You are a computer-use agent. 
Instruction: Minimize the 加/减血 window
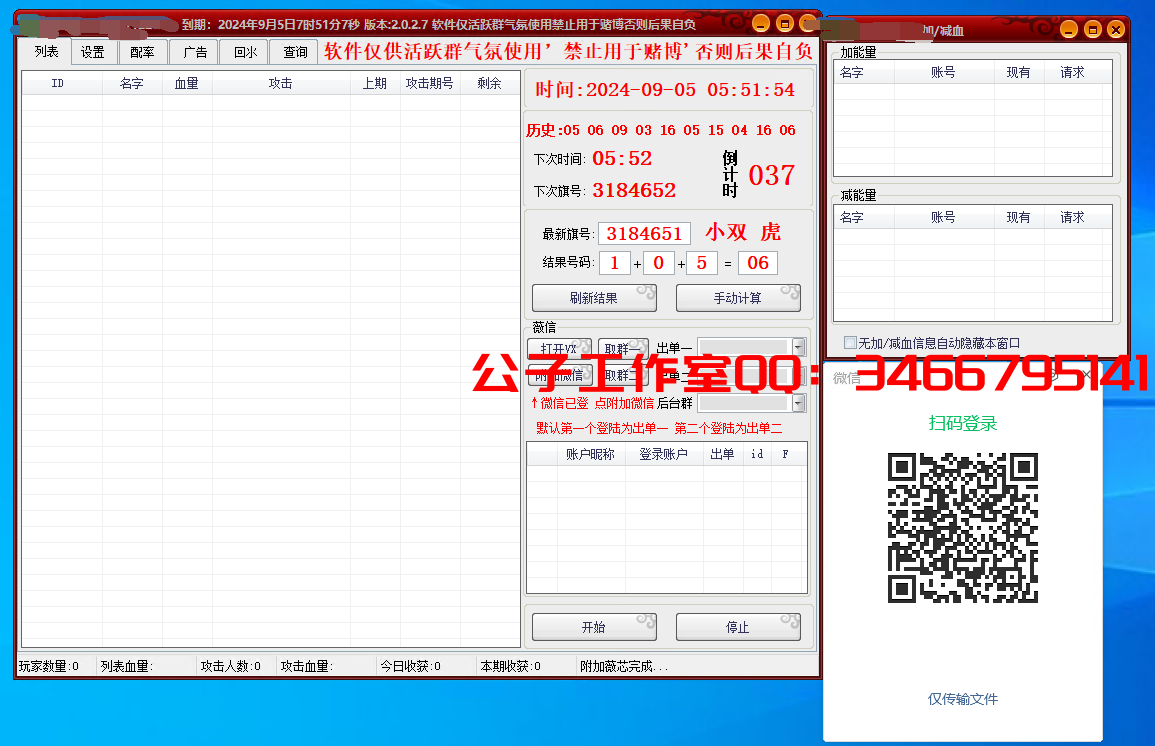1069,29
